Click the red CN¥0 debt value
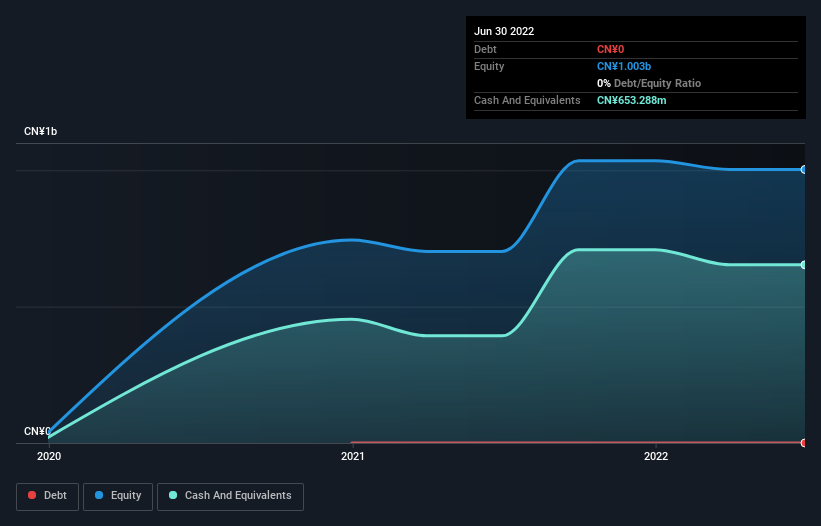 coord(611,49)
